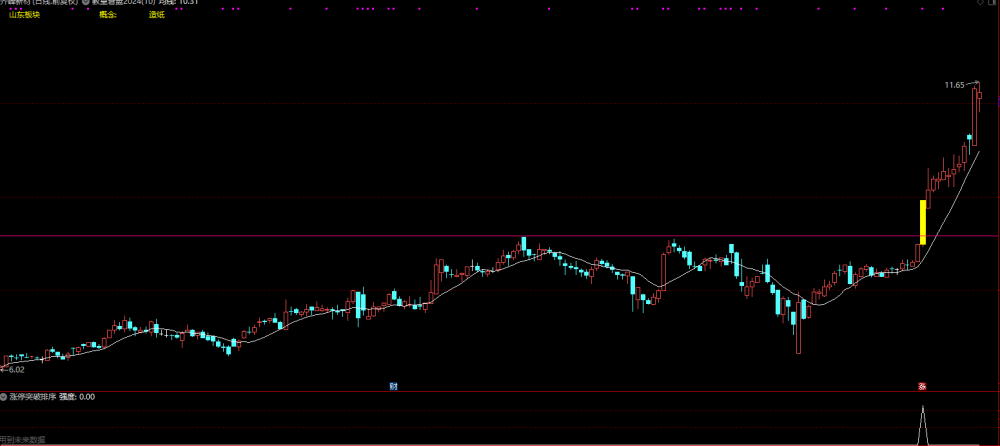The image size is (1000, 446).
Task: Click the diamond icon at top right corner
Action: pyautogui.click(x=980, y=3)
